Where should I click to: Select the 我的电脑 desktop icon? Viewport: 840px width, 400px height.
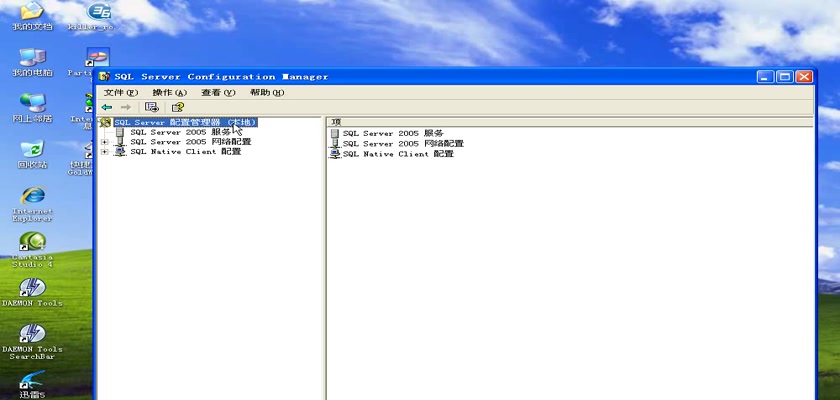[x=33, y=62]
